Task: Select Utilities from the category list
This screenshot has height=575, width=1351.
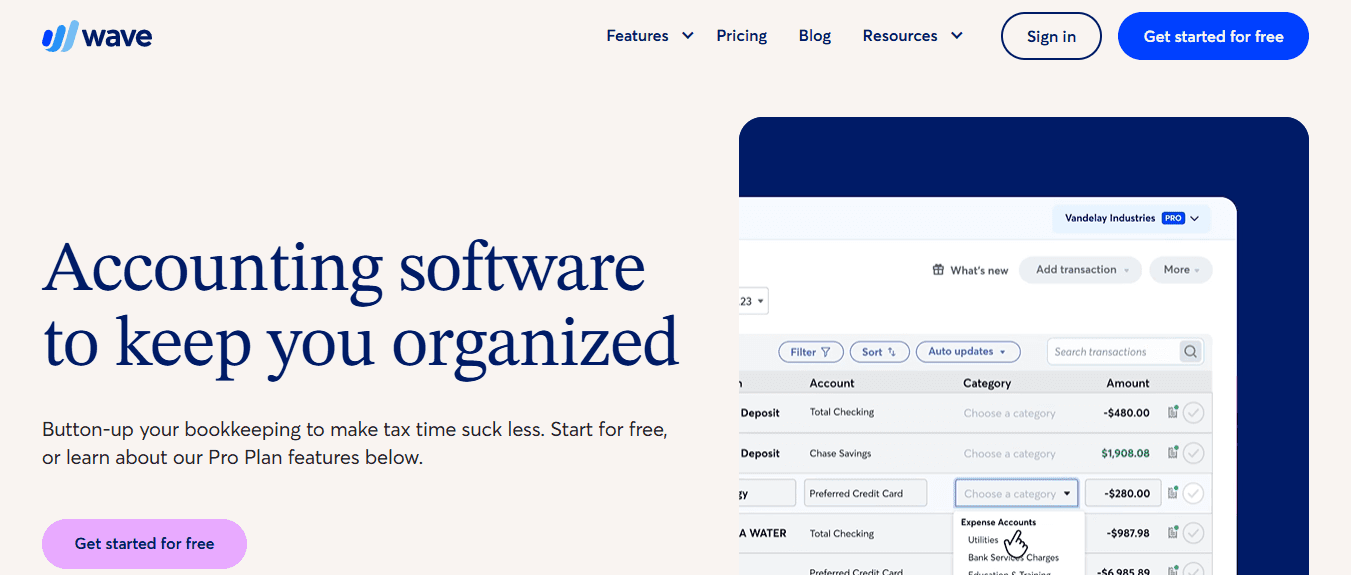Action: (983, 540)
